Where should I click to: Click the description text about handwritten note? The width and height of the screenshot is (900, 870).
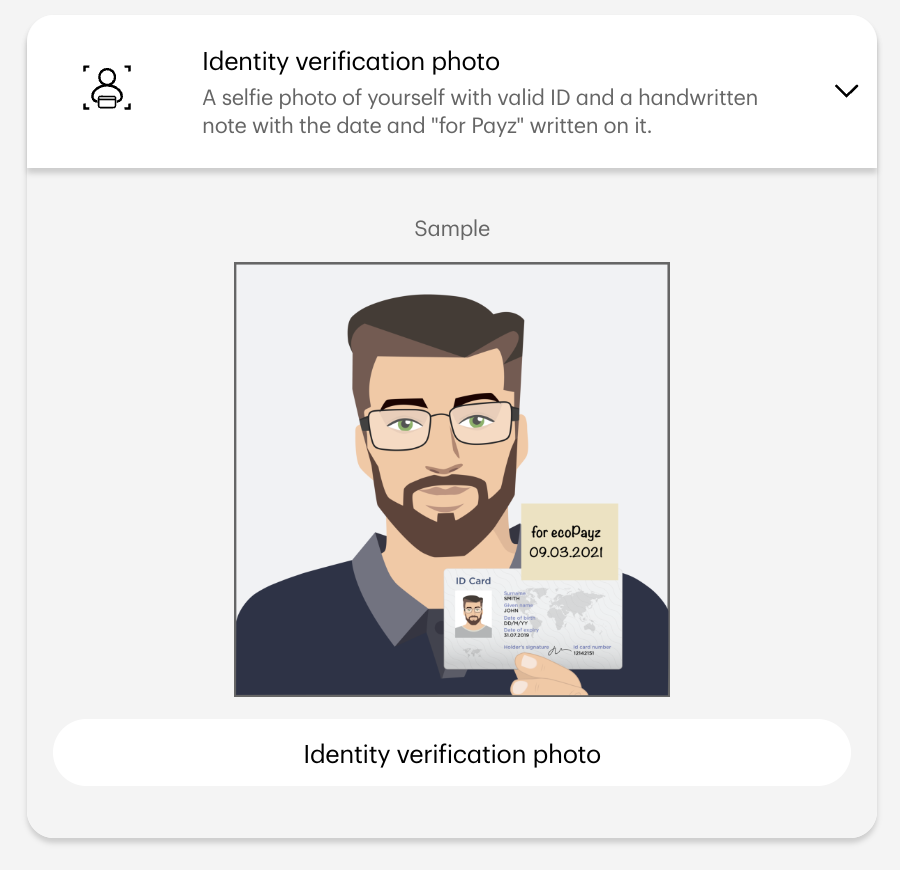point(480,111)
